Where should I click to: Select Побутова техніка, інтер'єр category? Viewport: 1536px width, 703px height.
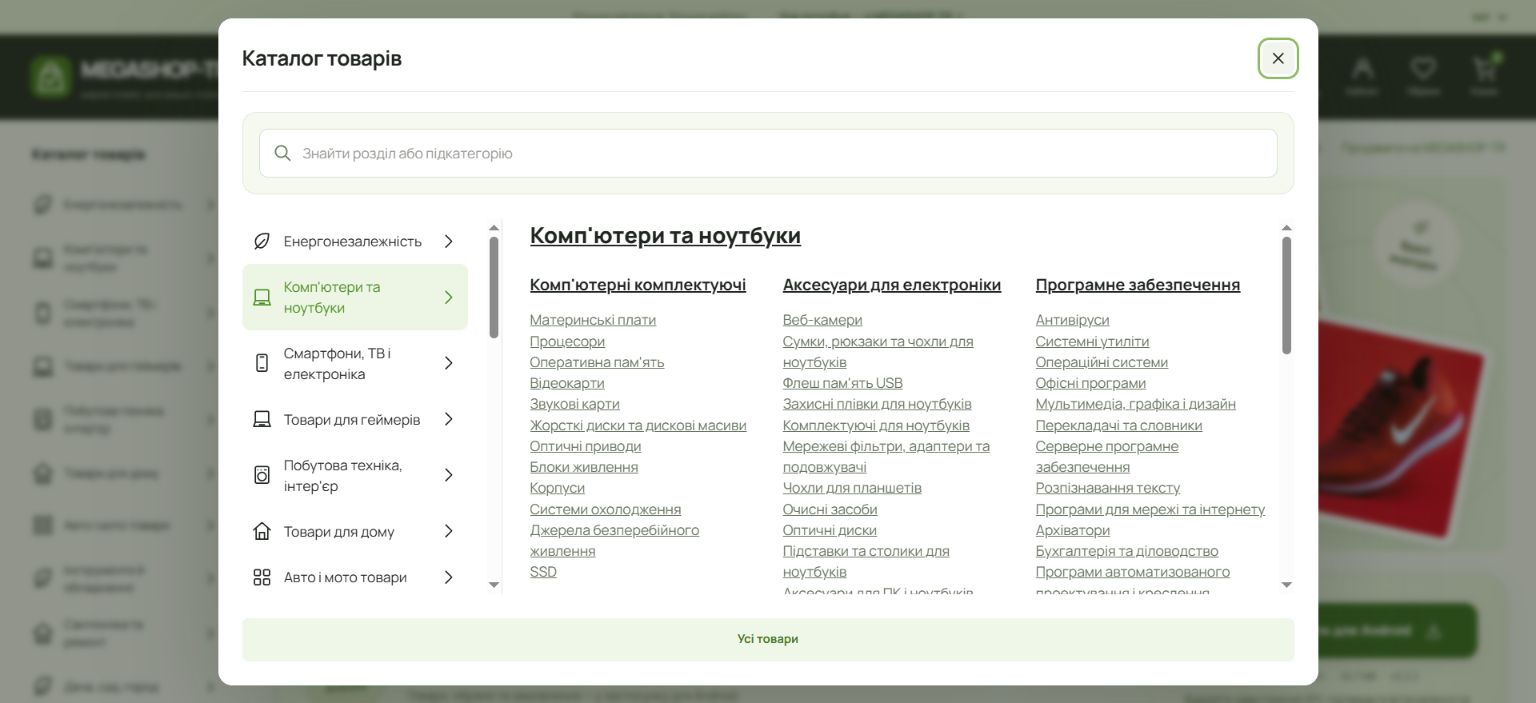(355, 475)
